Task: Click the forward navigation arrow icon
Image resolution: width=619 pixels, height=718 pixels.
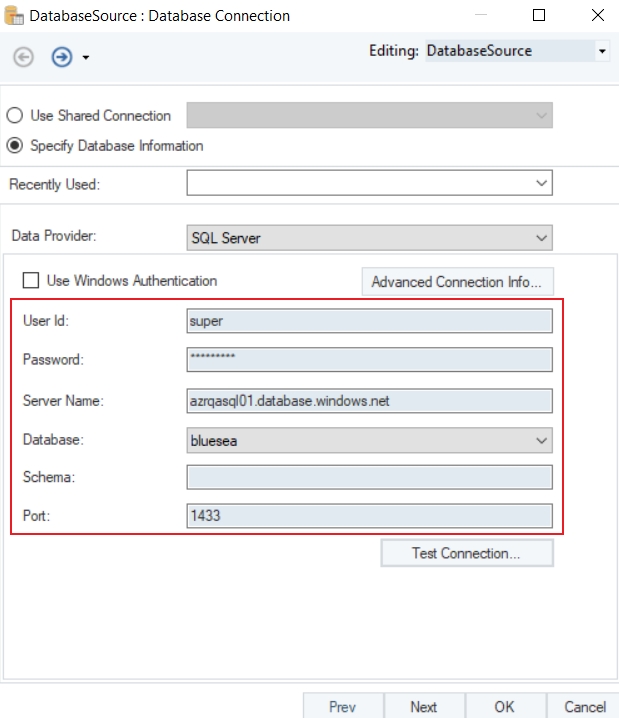Action: click(x=62, y=57)
